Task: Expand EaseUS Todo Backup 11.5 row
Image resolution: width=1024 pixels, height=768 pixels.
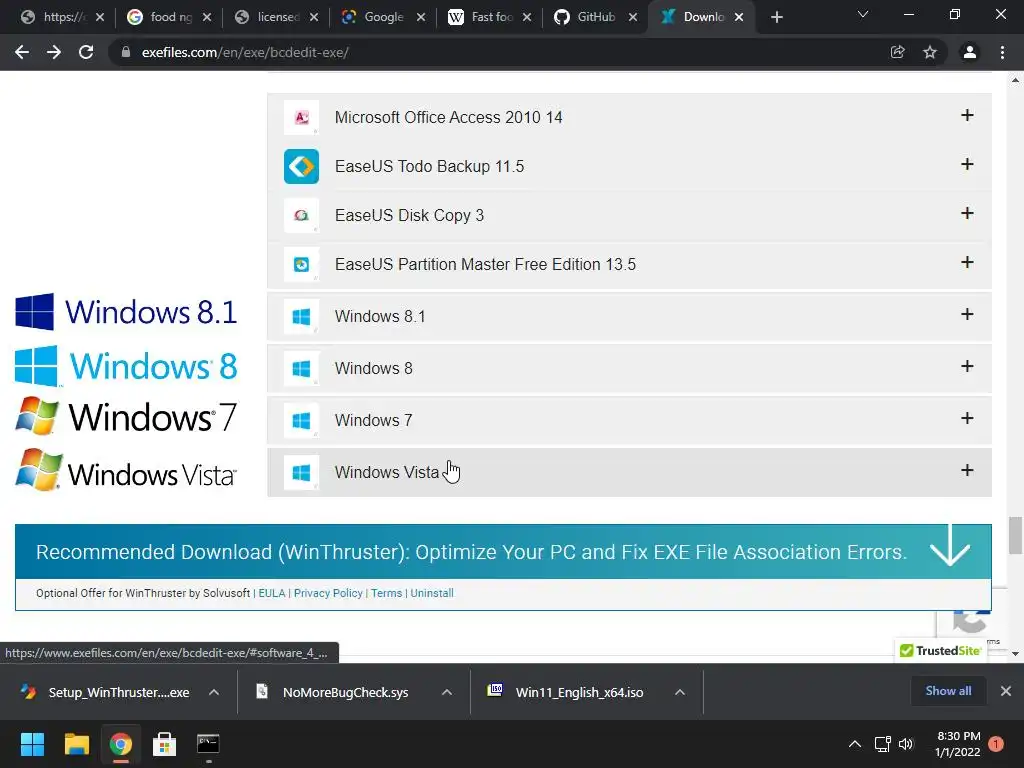Action: (967, 165)
